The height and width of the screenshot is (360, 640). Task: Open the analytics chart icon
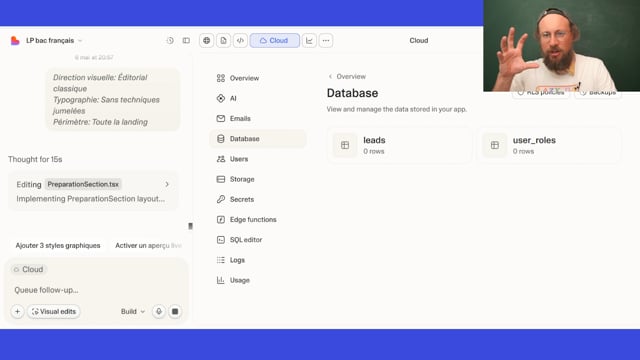point(309,40)
